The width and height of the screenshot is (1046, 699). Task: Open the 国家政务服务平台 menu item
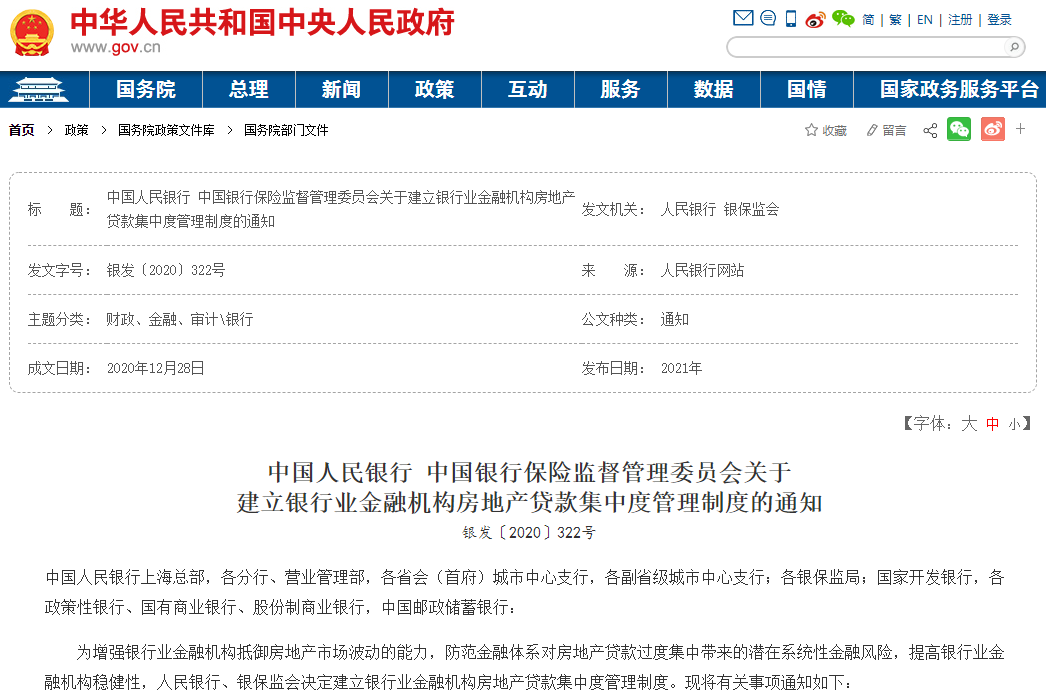tap(958, 90)
